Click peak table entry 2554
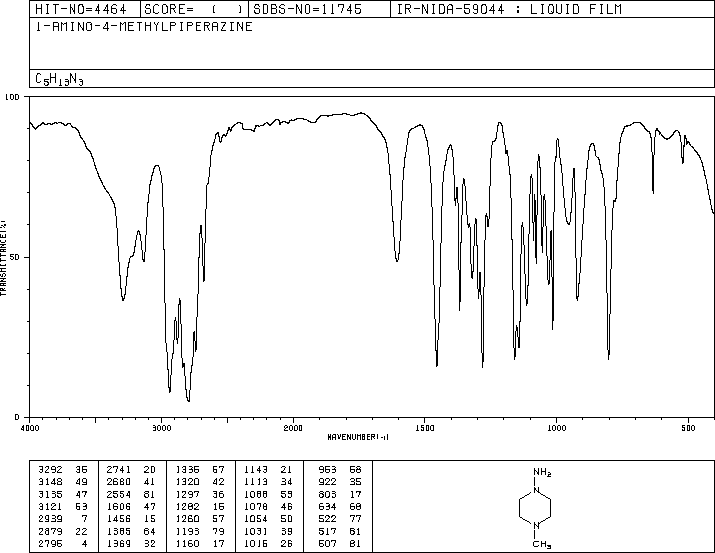The width and height of the screenshot is (715, 553). tap(119, 494)
